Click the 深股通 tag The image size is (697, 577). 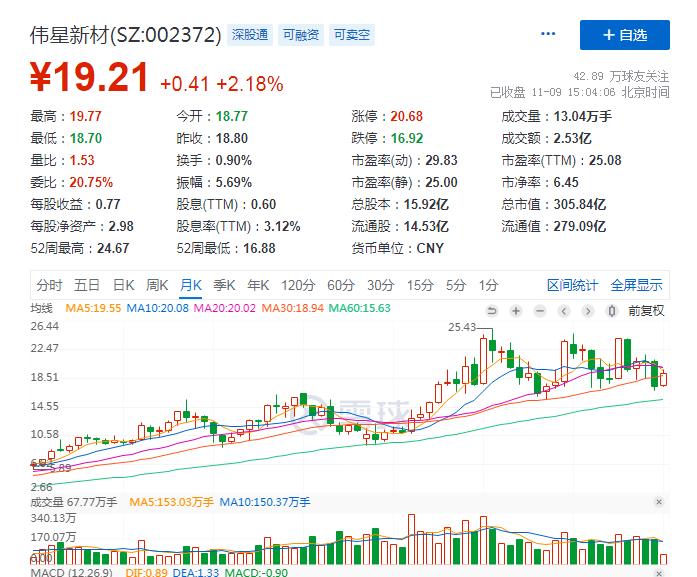250,35
